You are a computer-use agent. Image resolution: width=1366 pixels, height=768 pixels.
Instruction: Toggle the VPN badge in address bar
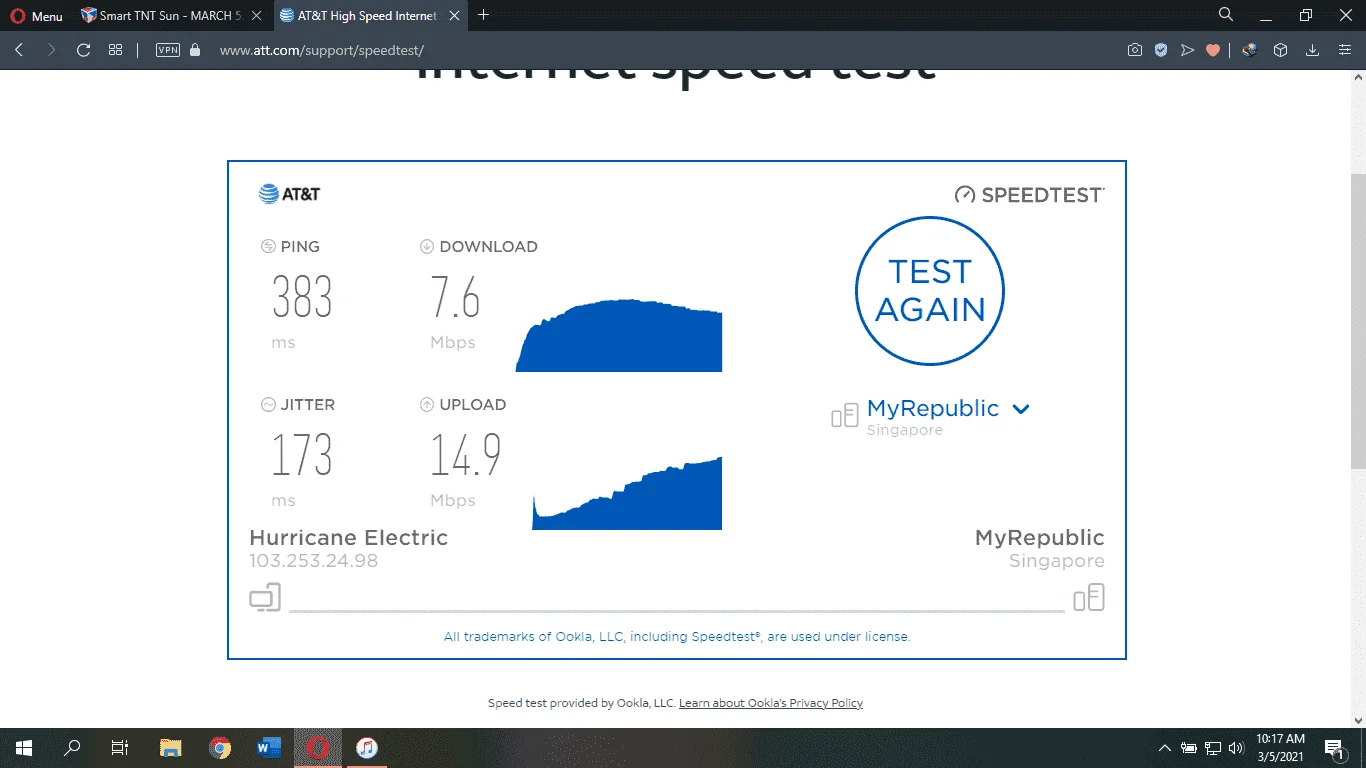click(x=168, y=50)
